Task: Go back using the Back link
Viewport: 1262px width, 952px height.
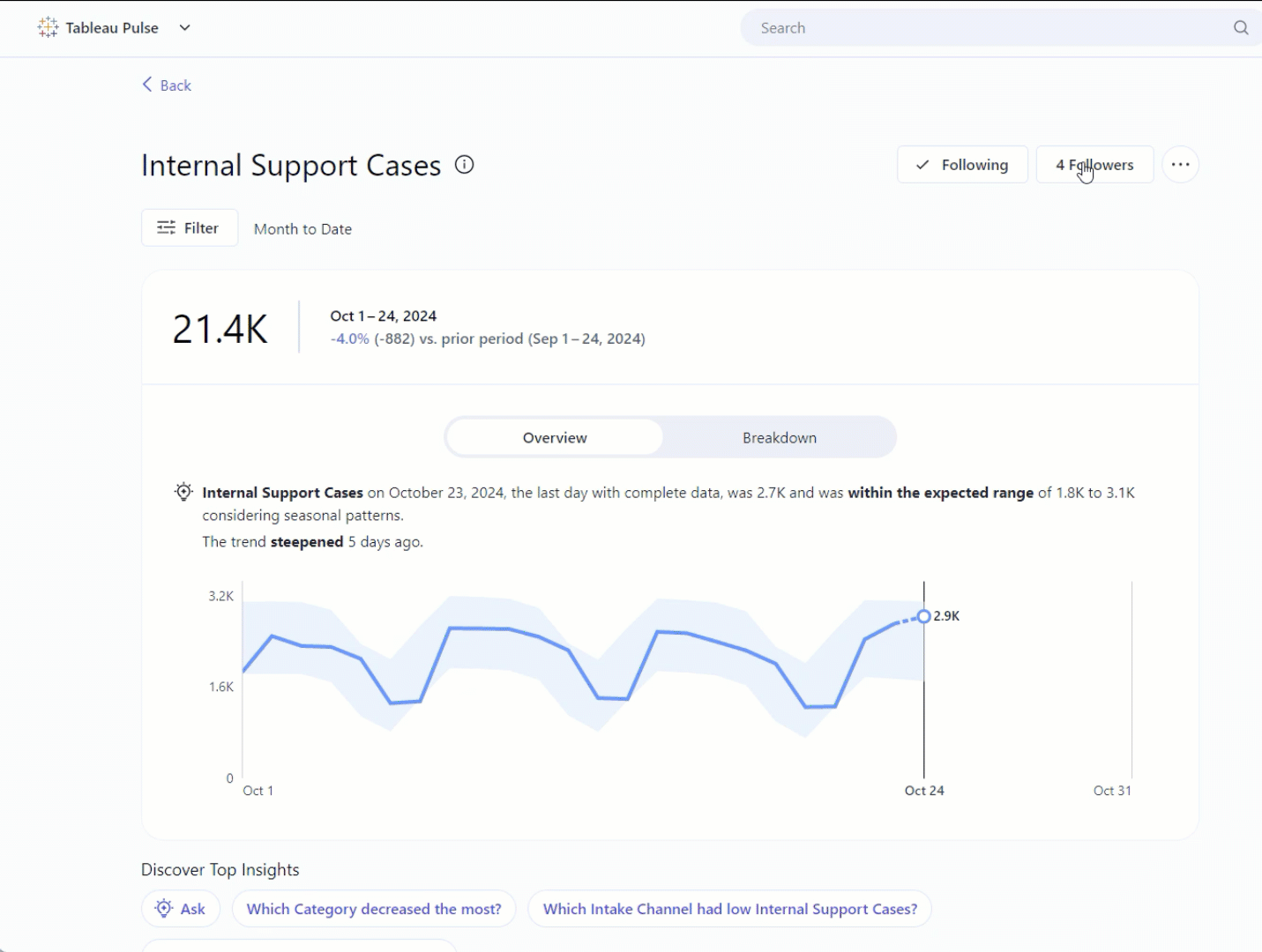Action: coord(167,85)
